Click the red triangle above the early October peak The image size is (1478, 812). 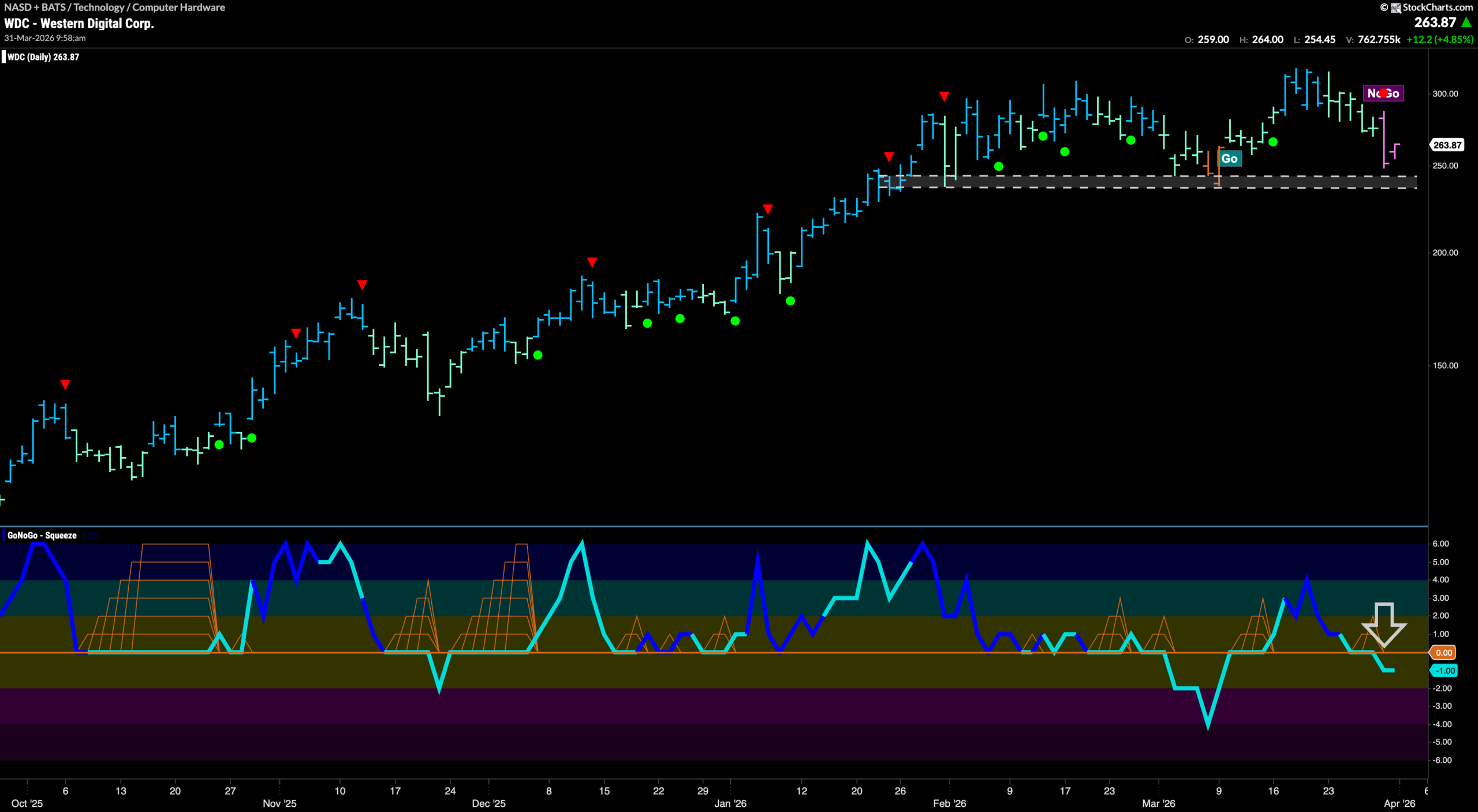click(x=65, y=384)
